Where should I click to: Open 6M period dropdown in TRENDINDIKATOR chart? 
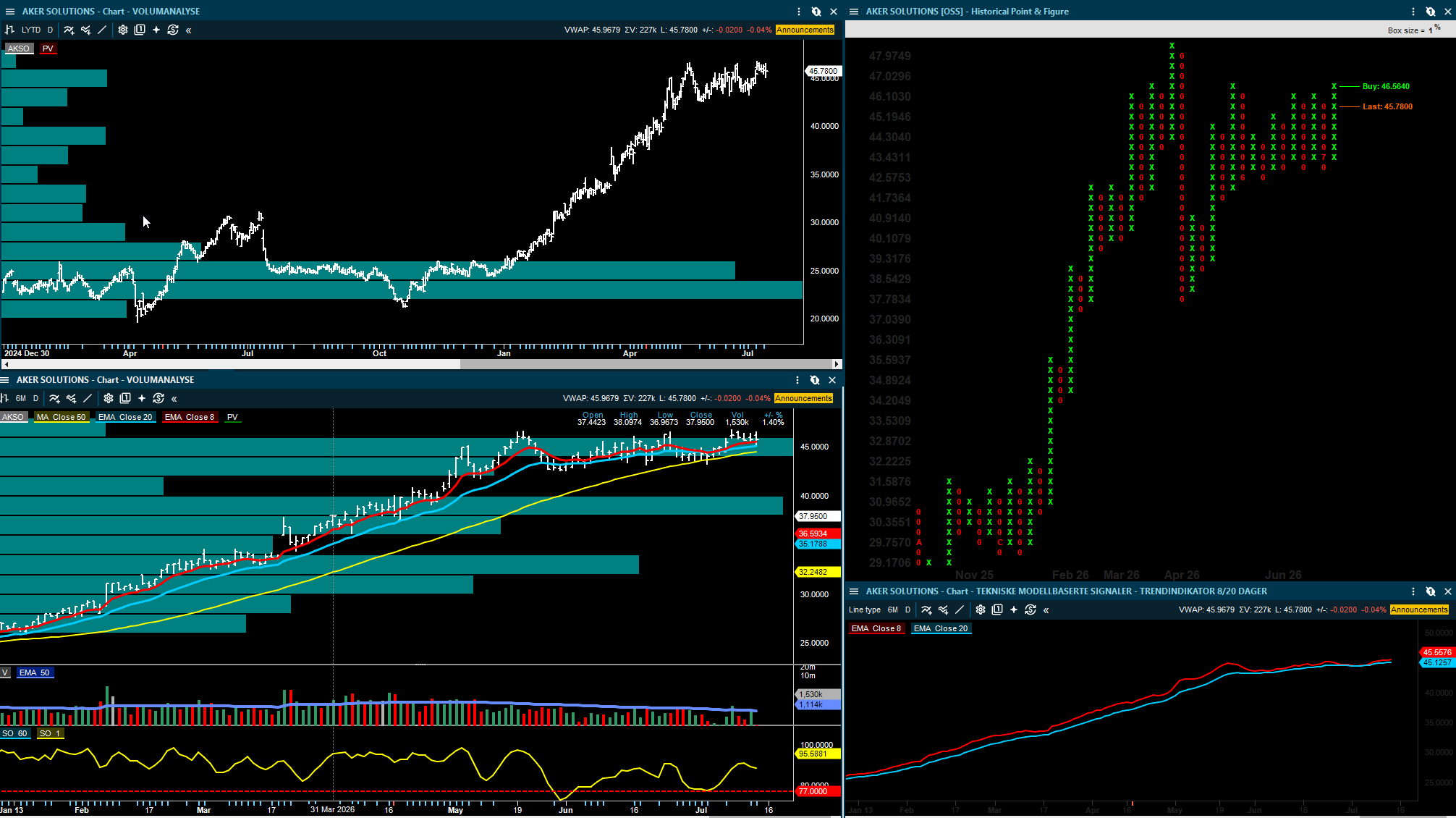(893, 610)
